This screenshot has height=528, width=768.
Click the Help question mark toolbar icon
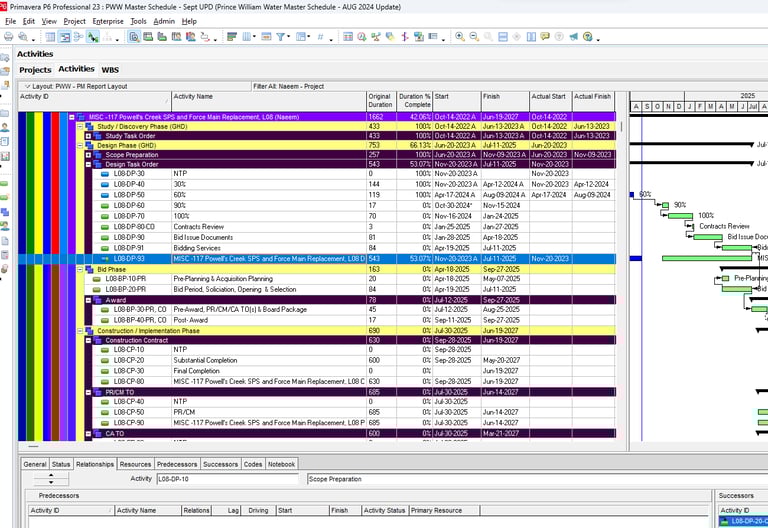click(x=588, y=37)
